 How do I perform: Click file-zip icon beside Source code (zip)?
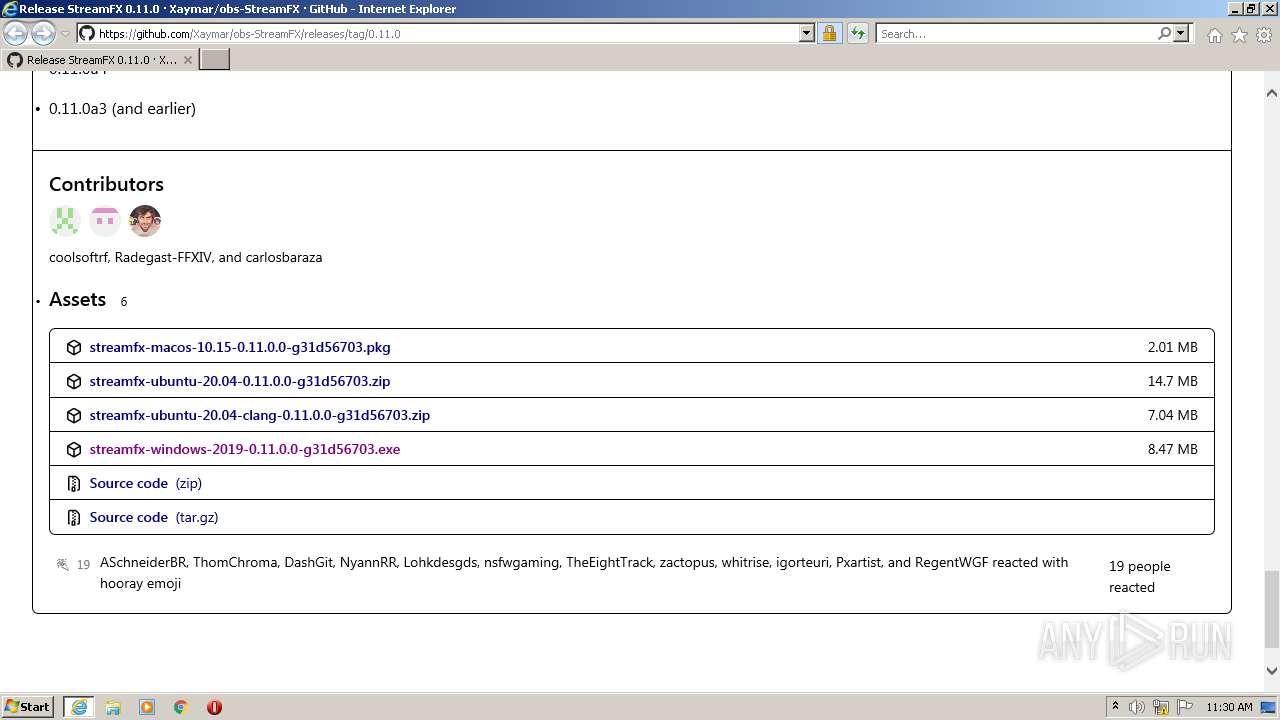[74, 484]
